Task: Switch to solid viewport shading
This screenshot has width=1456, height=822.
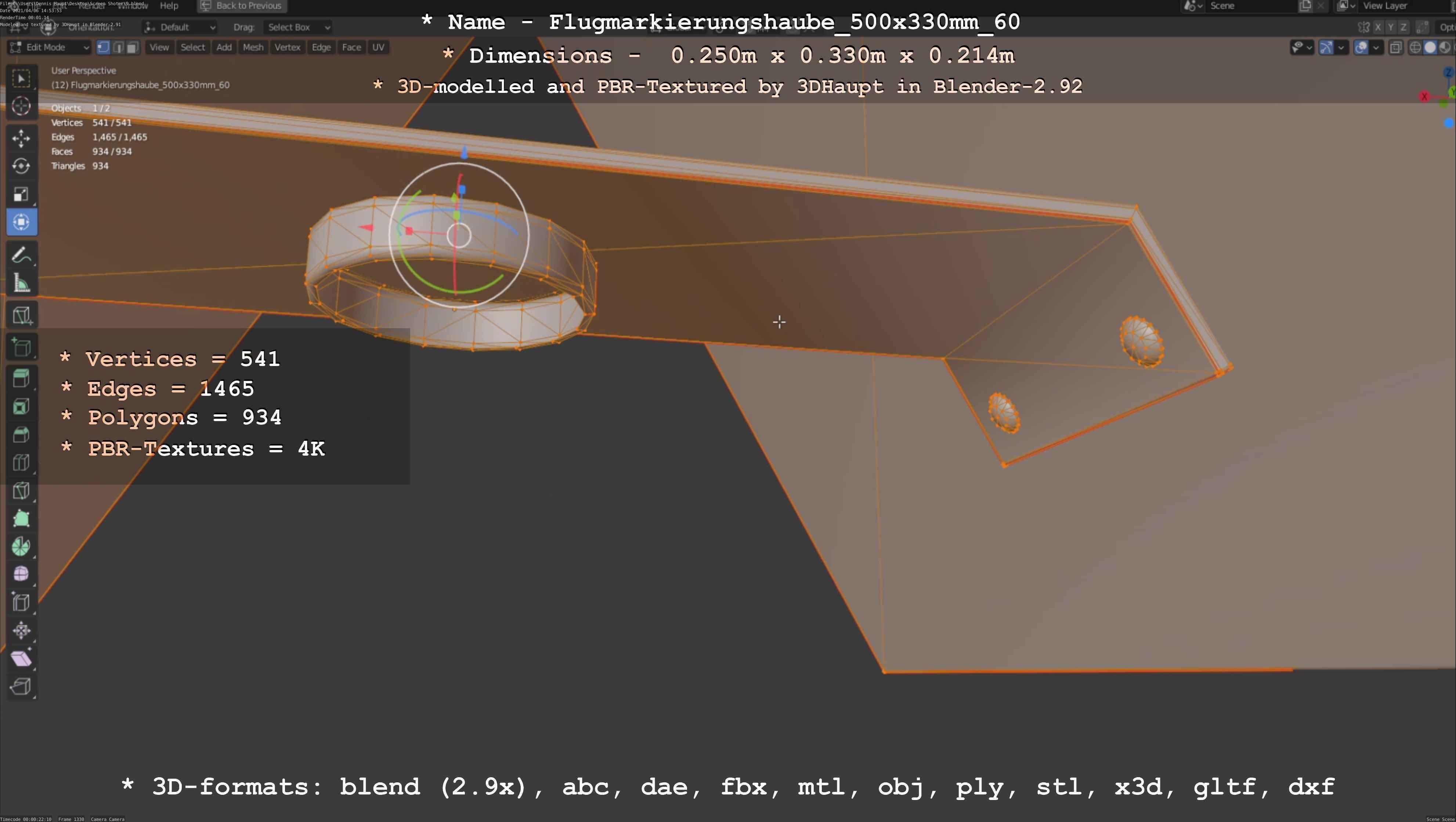Action: point(1430,47)
